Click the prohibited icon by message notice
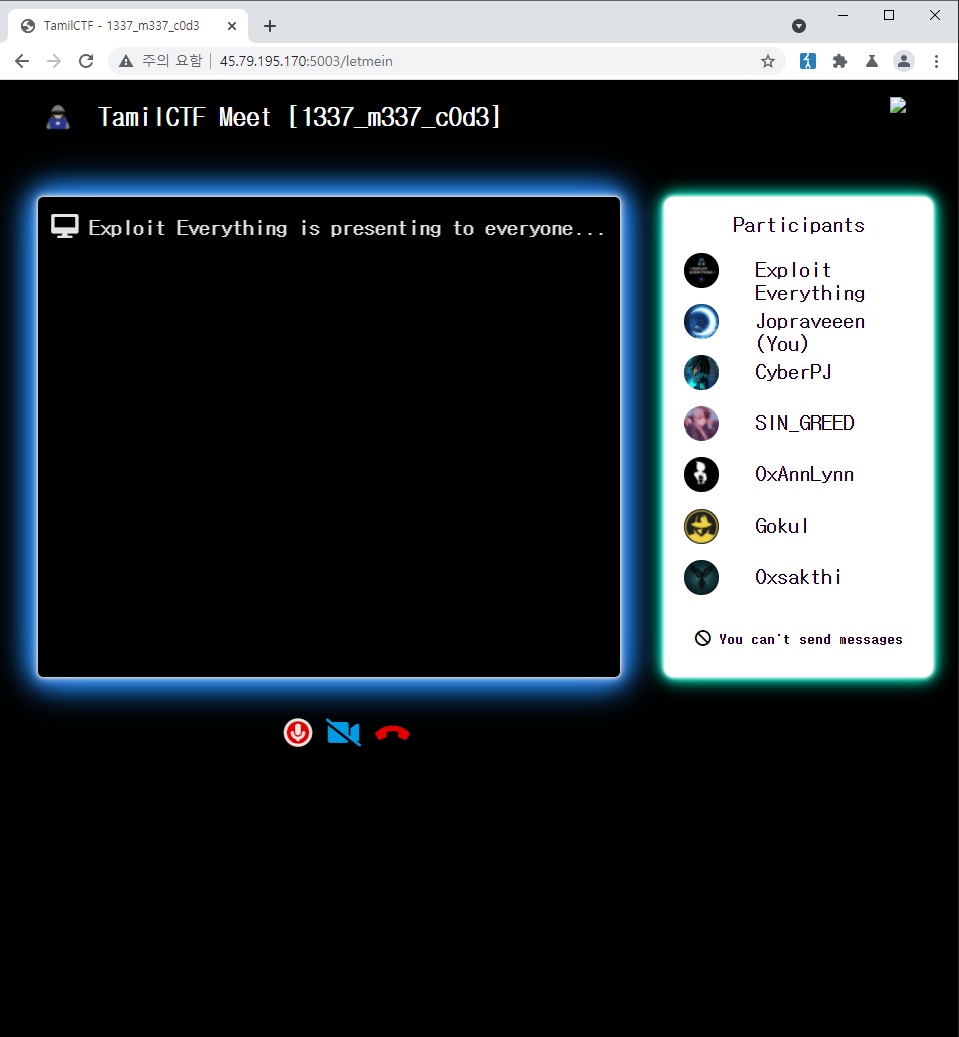Viewport: 959px width, 1037px height. pos(702,638)
